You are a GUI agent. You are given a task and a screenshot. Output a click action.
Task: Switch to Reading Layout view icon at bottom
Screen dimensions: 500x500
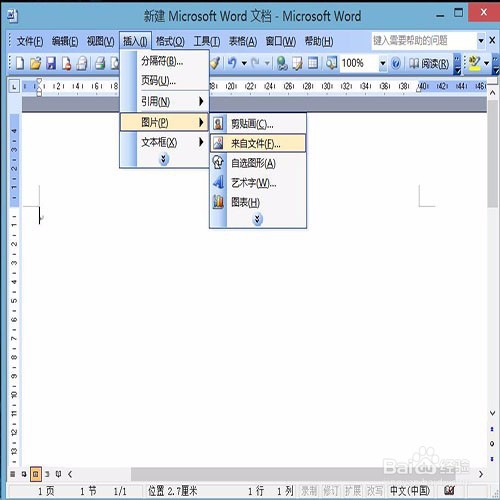(58, 474)
